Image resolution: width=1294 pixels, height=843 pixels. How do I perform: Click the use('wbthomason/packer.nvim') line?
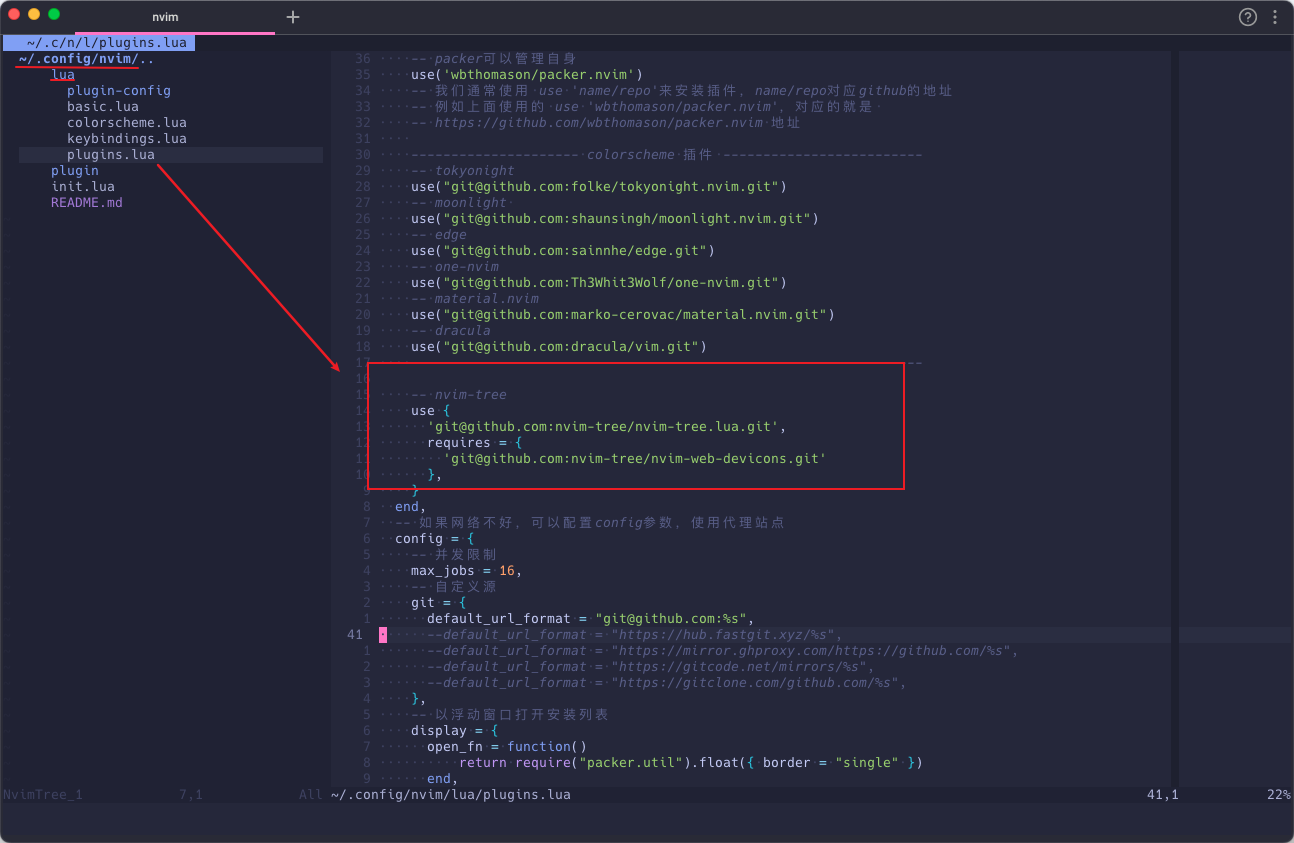pyautogui.click(x=527, y=75)
